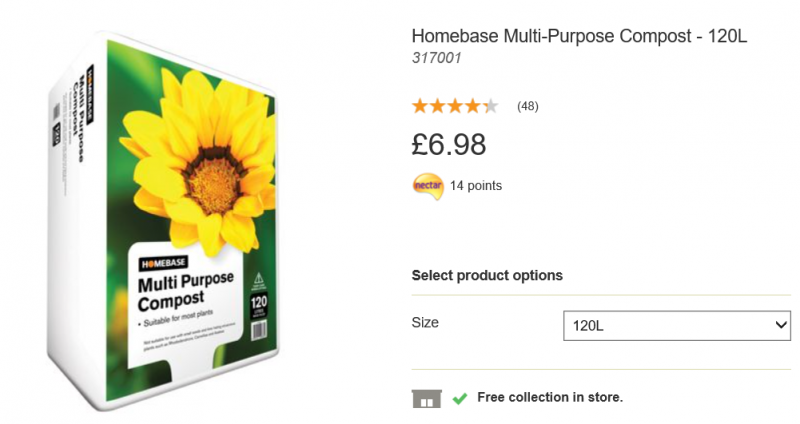This screenshot has width=800, height=424.
Task: Click the grey fifth rating star
Action: coord(490,106)
